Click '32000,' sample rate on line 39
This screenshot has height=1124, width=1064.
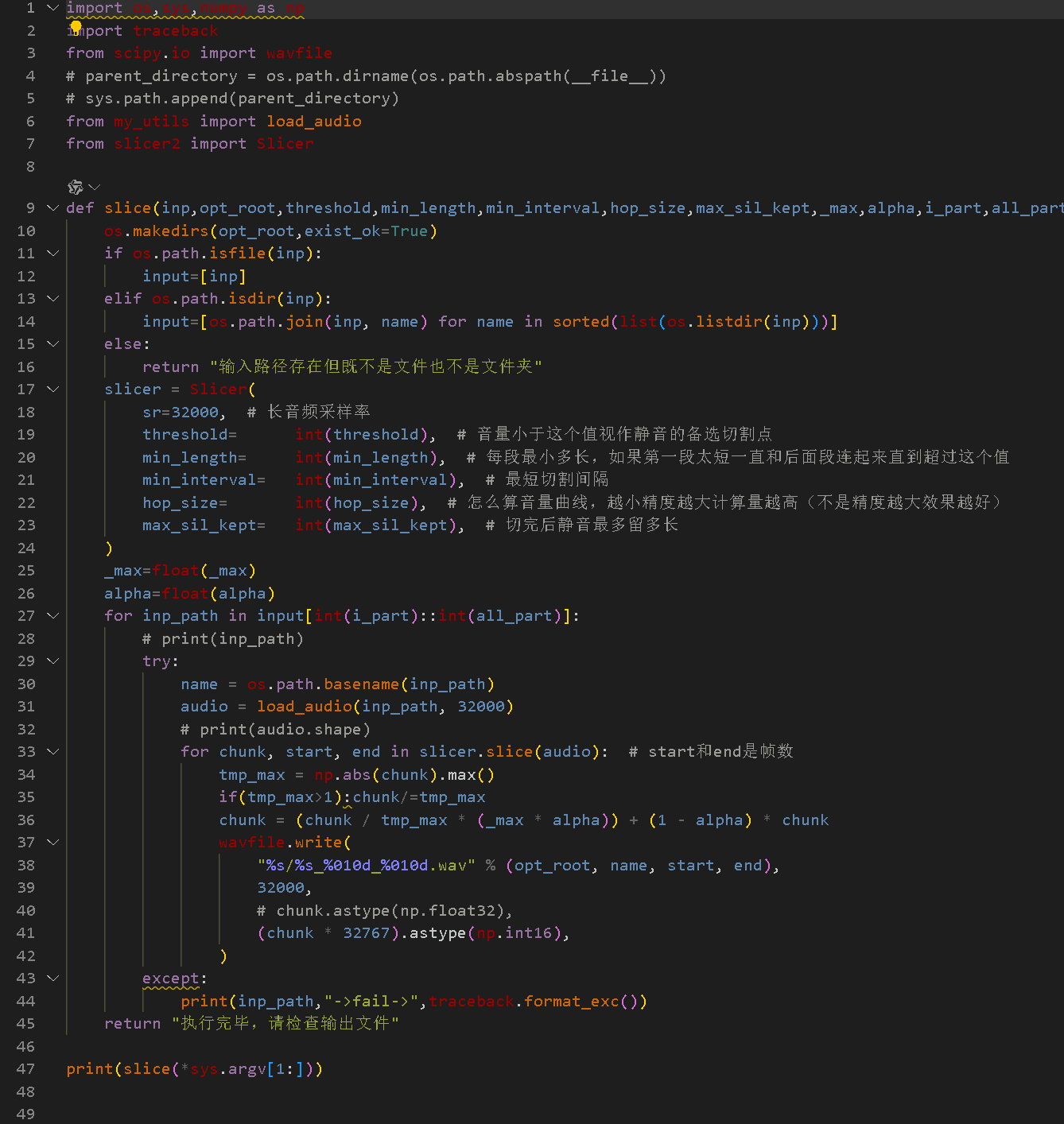point(285,887)
